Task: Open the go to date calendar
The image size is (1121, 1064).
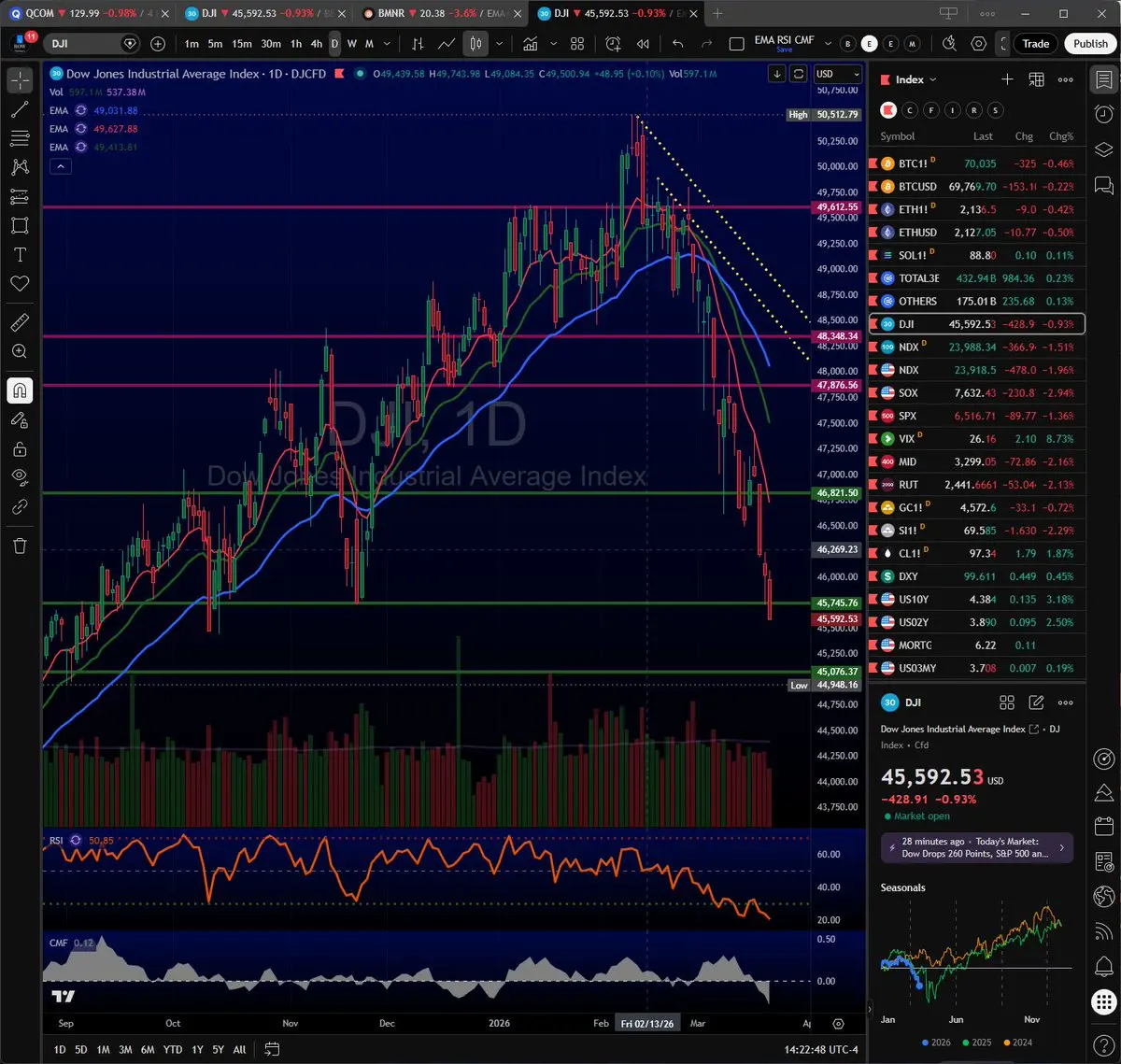Action: [x=272, y=1049]
